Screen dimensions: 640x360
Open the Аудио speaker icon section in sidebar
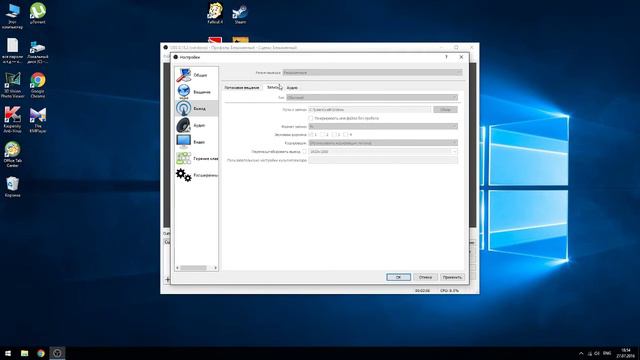click(183, 125)
